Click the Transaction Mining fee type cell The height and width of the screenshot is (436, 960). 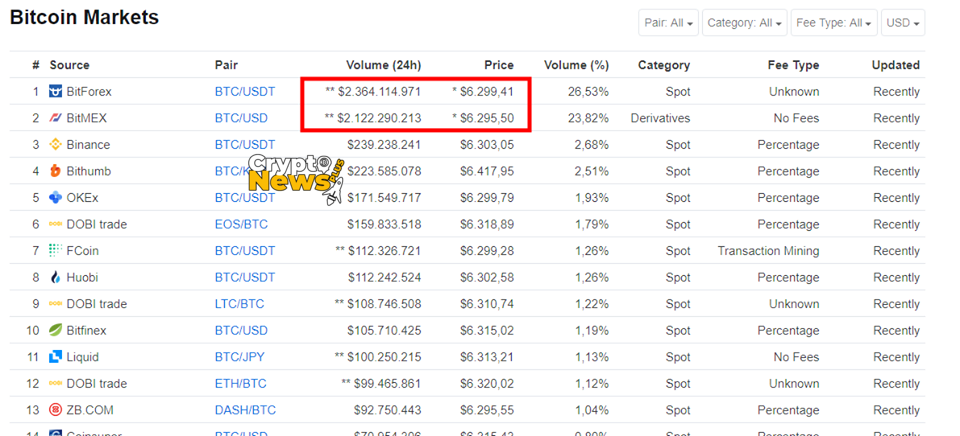[768, 250]
